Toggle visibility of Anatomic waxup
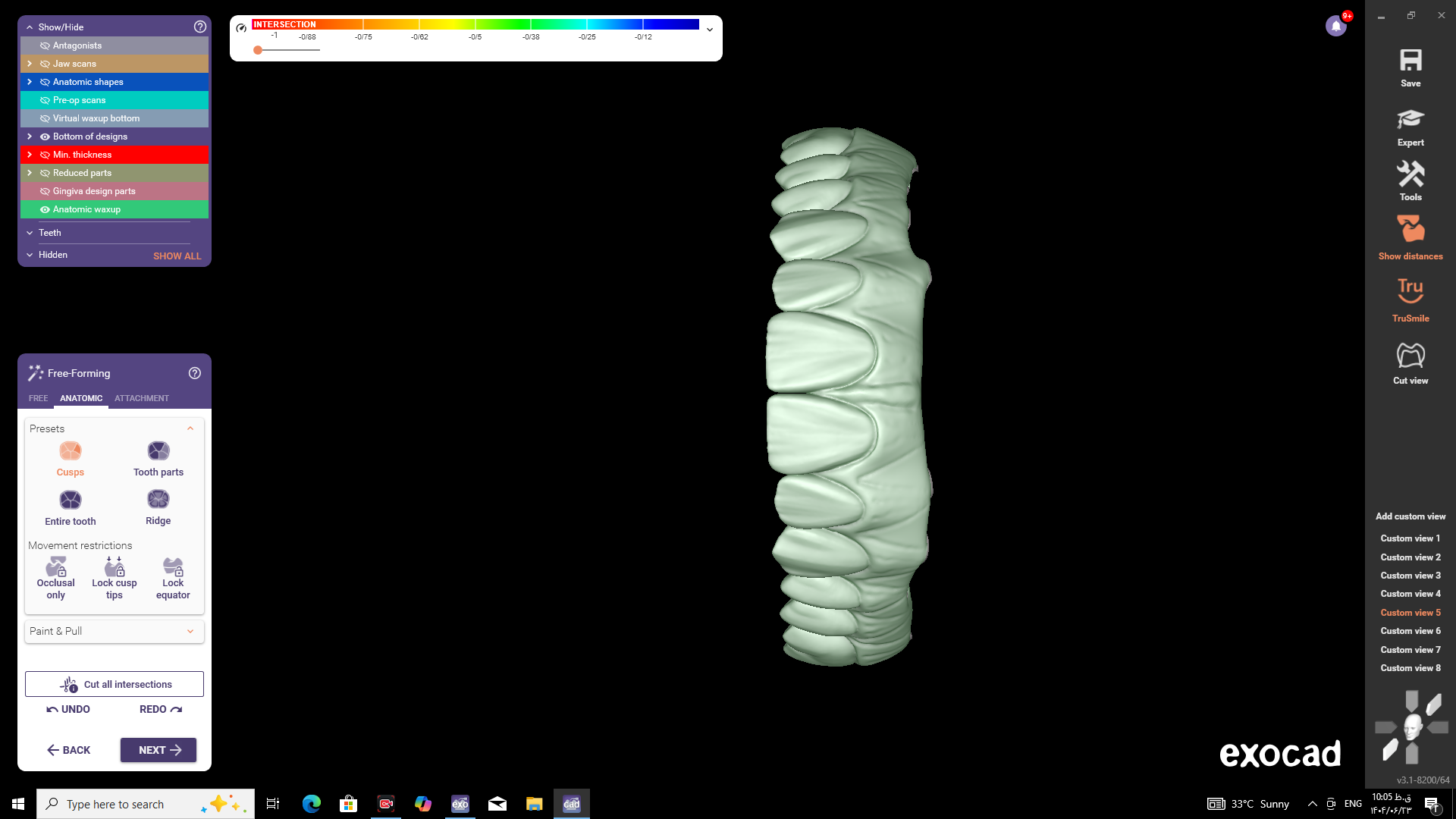This screenshot has height=819, width=1456. (x=45, y=209)
